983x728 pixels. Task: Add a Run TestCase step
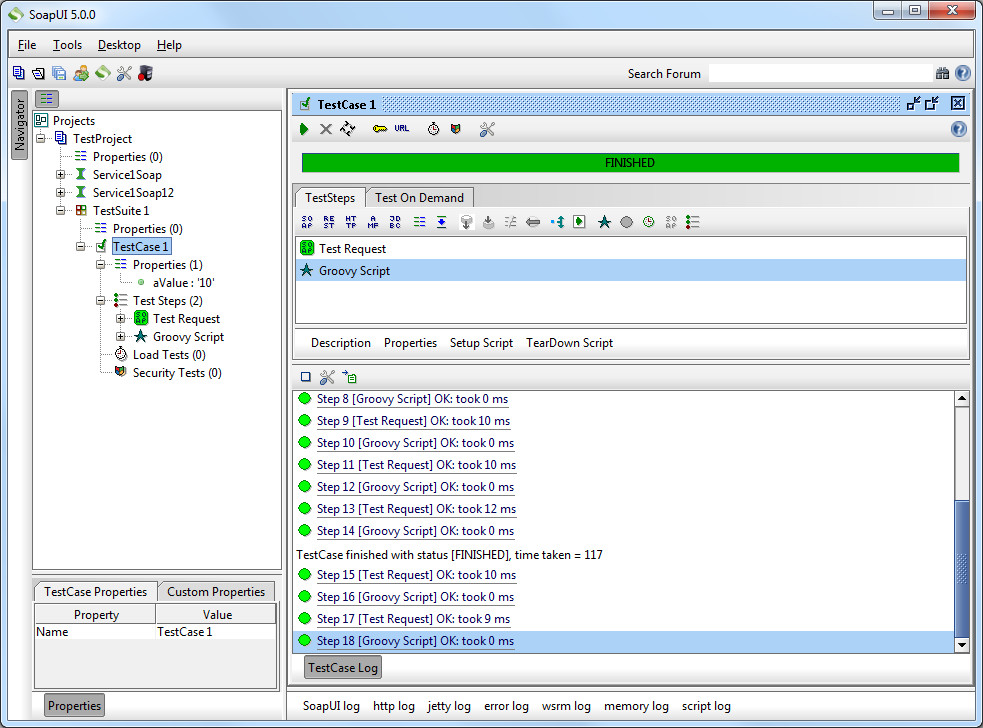(x=579, y=222)
